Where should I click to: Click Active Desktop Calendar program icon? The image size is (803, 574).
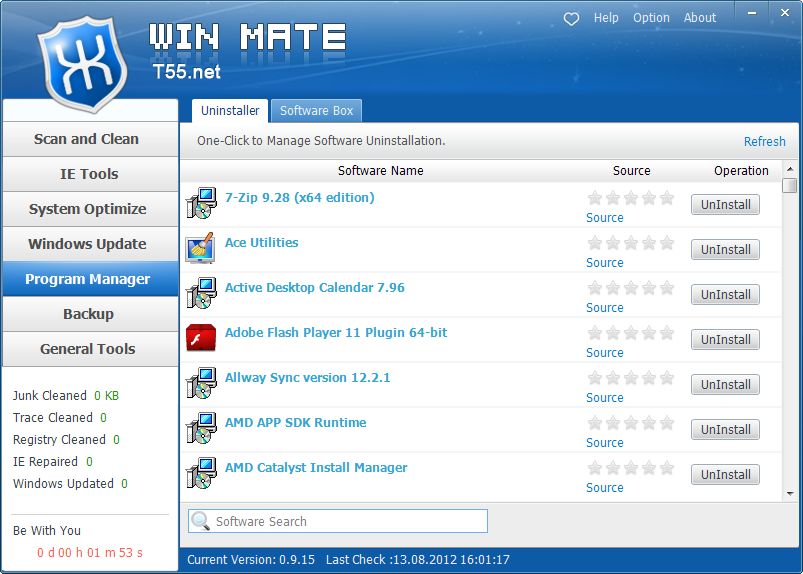[201, 293]
